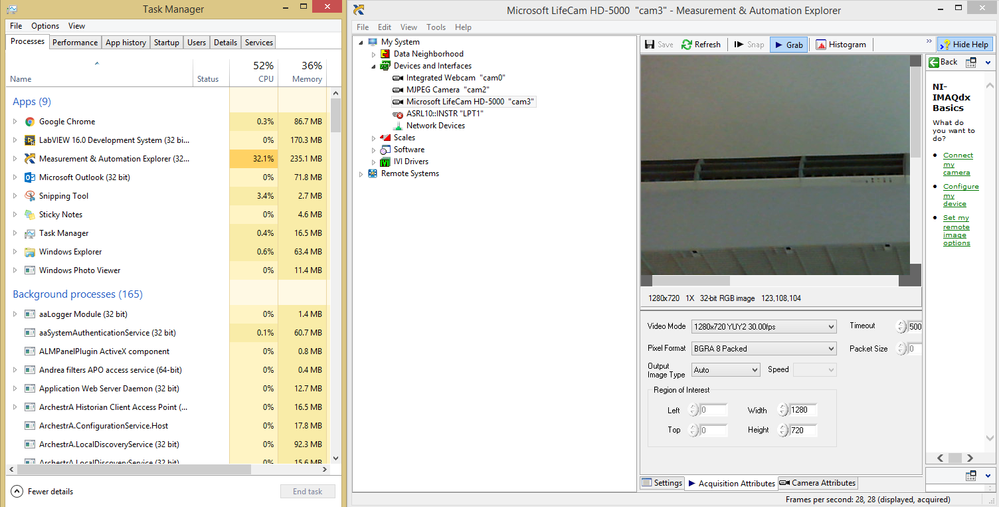The height and width of the screenshot is (507, 999).
Task: Expand the Google Chrome process group
Action: (x=15, y=122)
